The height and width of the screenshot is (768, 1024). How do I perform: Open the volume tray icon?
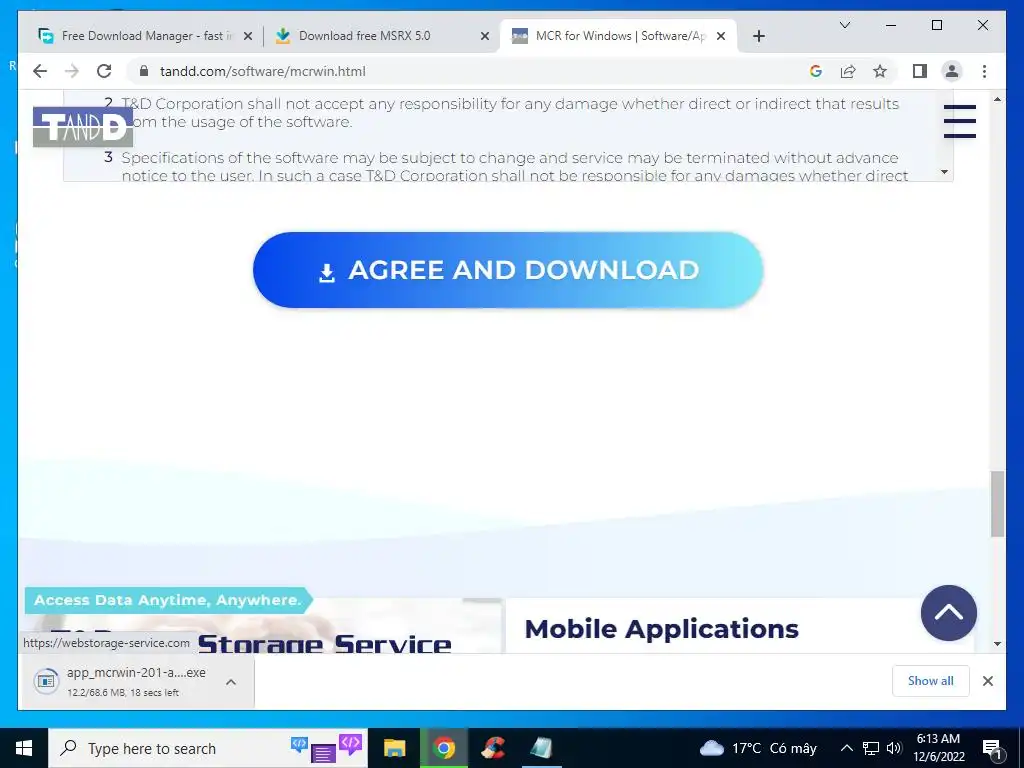click(x=894, y=748)
